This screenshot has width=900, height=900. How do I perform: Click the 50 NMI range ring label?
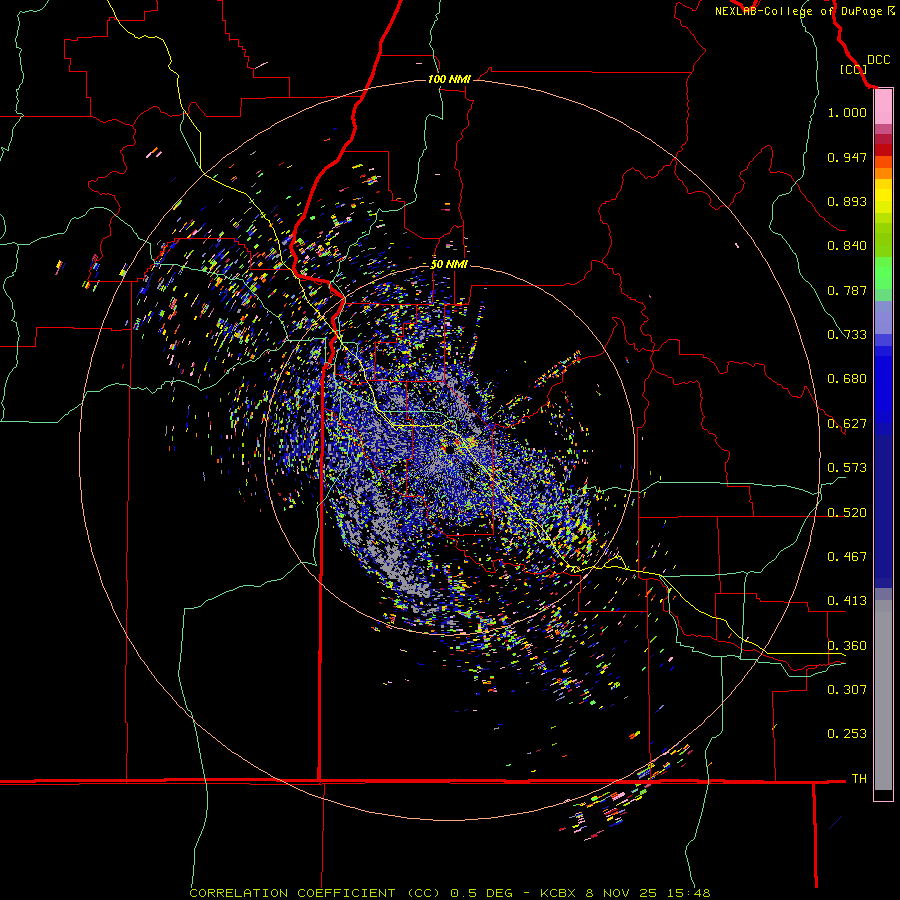(x=449, y=264)
